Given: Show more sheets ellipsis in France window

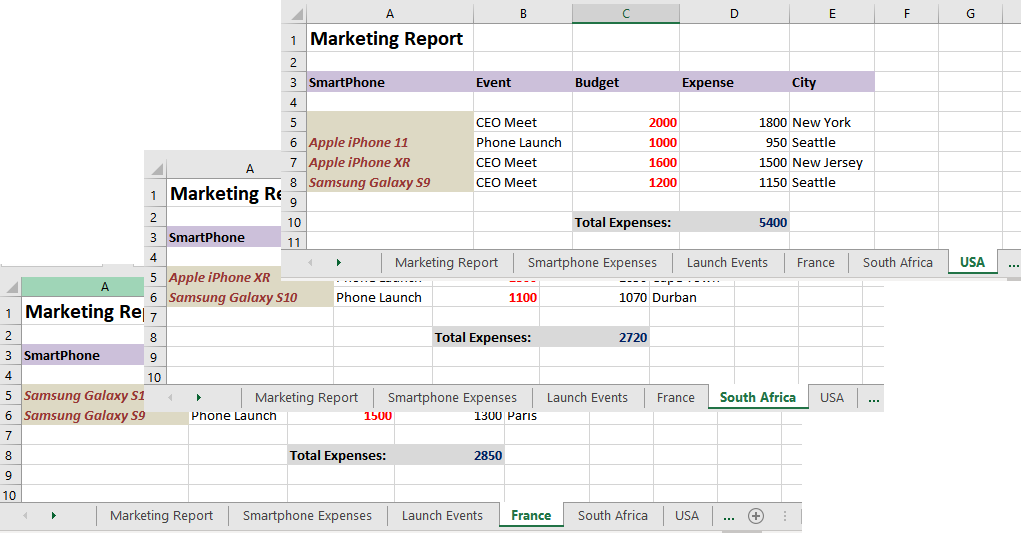Looking at the screenshot, I should tap(729, 516).
